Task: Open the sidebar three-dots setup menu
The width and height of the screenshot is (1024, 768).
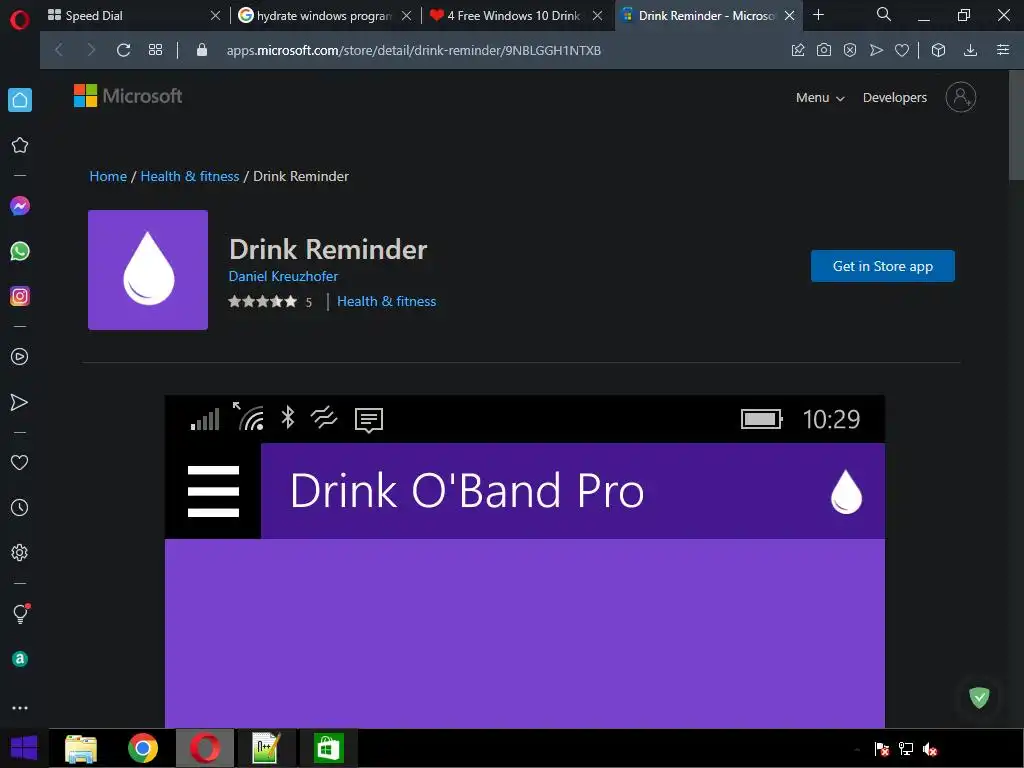Action: [x=20, y=708]
